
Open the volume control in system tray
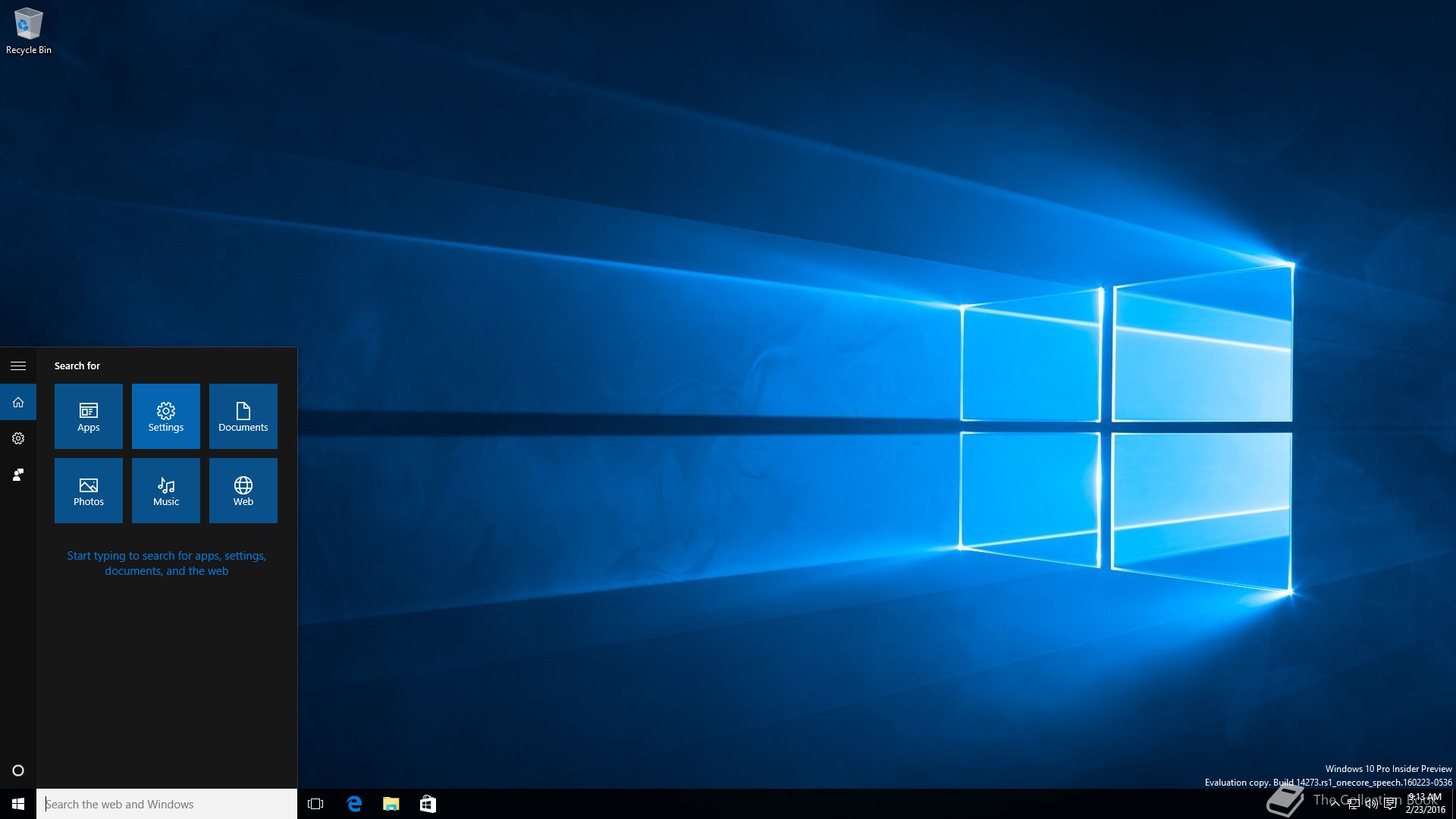click(1371, 804)
